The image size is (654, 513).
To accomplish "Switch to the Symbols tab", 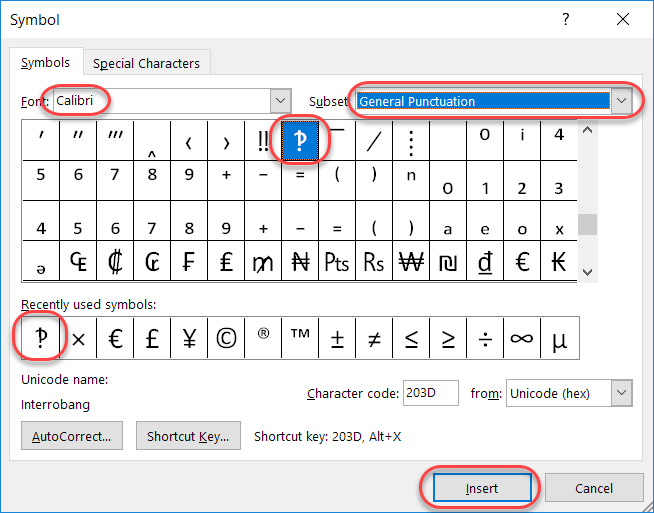I will pyautogui.click(x=46, y=63).
